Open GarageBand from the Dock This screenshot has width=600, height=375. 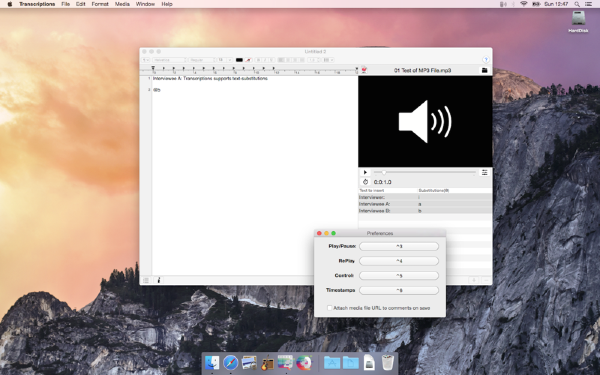[x=267, y=363]
